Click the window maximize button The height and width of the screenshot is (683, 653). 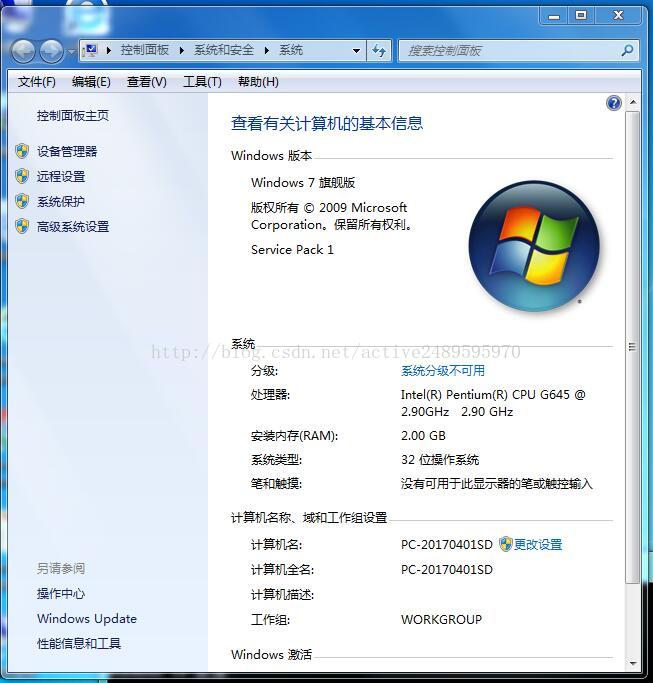click(581, 17)
